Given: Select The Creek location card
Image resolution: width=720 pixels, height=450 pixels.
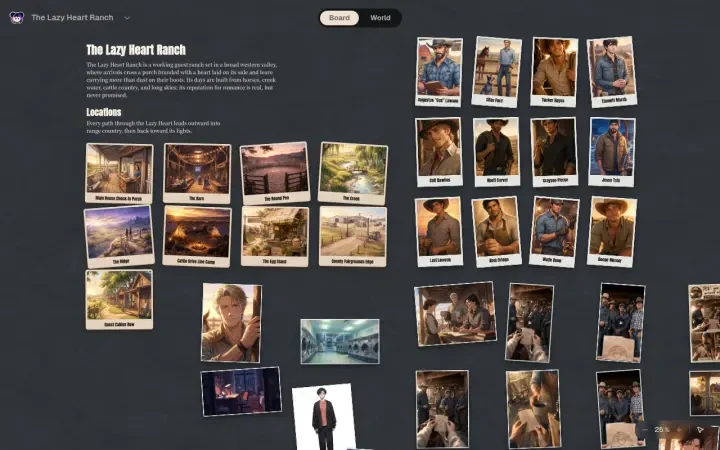Looking at the screenshot, I should [x=353, y=173].
